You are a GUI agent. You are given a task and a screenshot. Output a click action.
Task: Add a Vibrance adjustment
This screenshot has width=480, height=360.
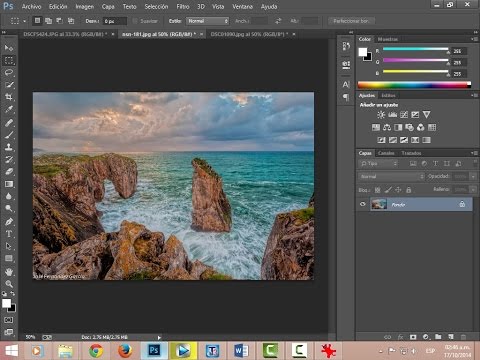click(x=426, y=115)
